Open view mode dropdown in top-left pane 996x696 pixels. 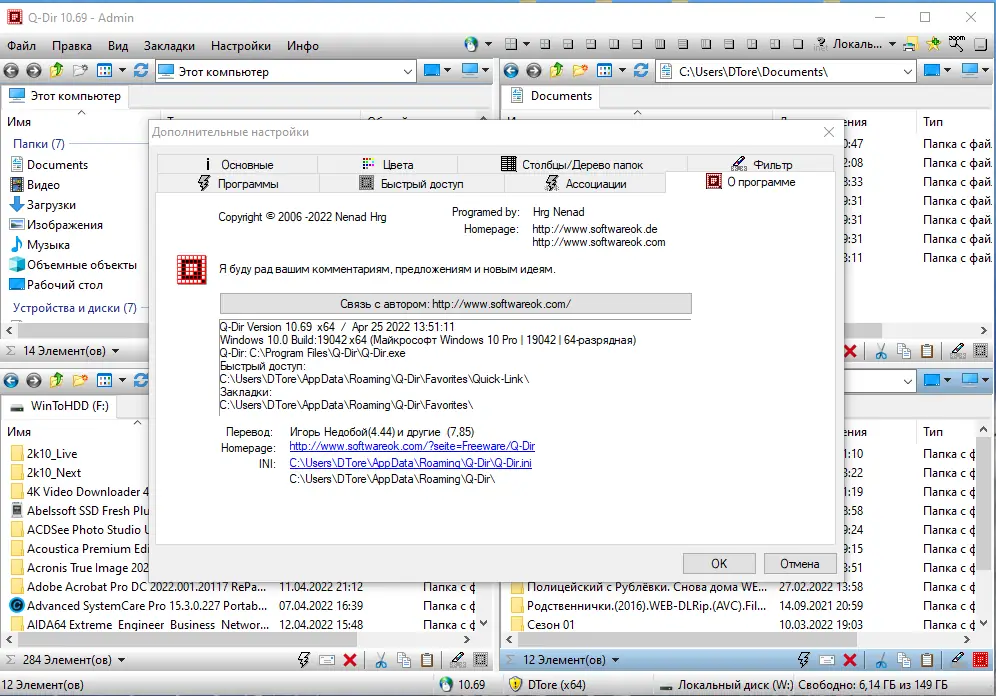[x=122, y=70]
